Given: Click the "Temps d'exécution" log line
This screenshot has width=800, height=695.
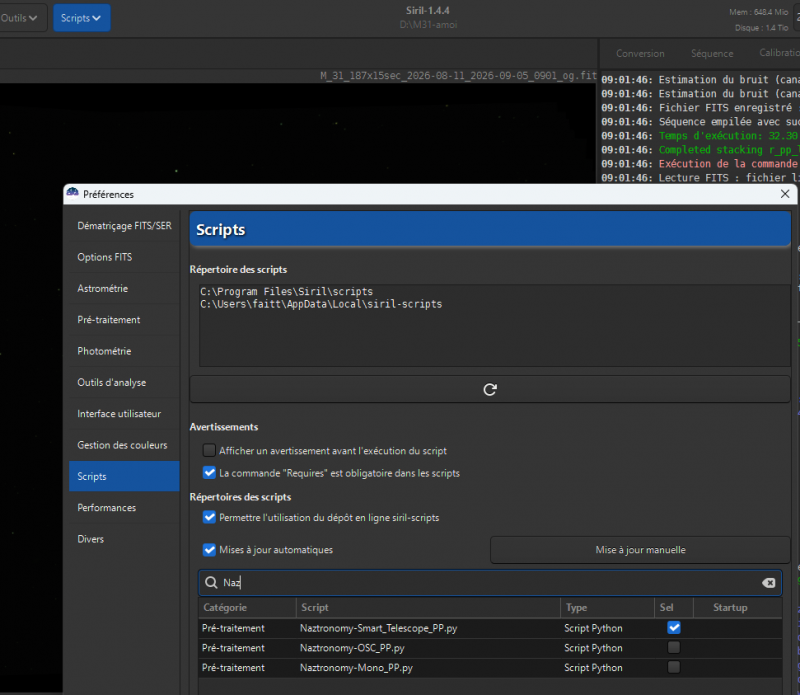Looking at the screenshot, I should point(699,136).
